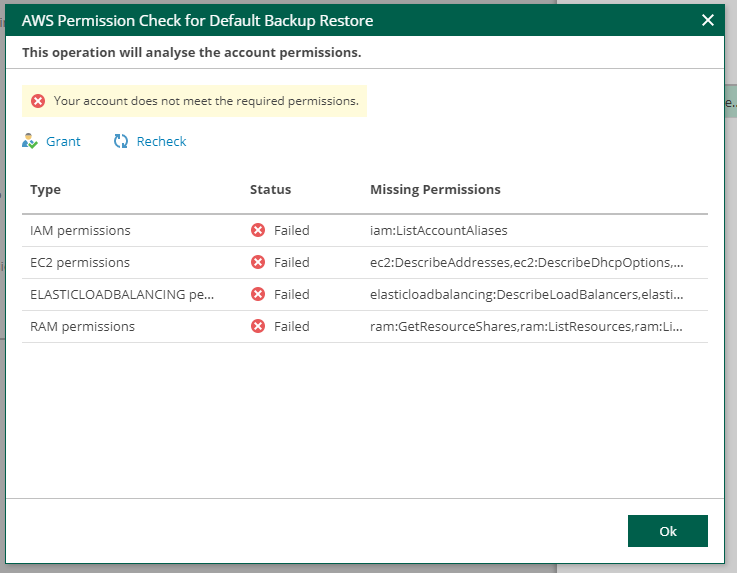Image resolution: width=737 pixels, height=573 pixels.
Task: Close the AWS Permission Check dialog
Action: click(x=707, y=20)
